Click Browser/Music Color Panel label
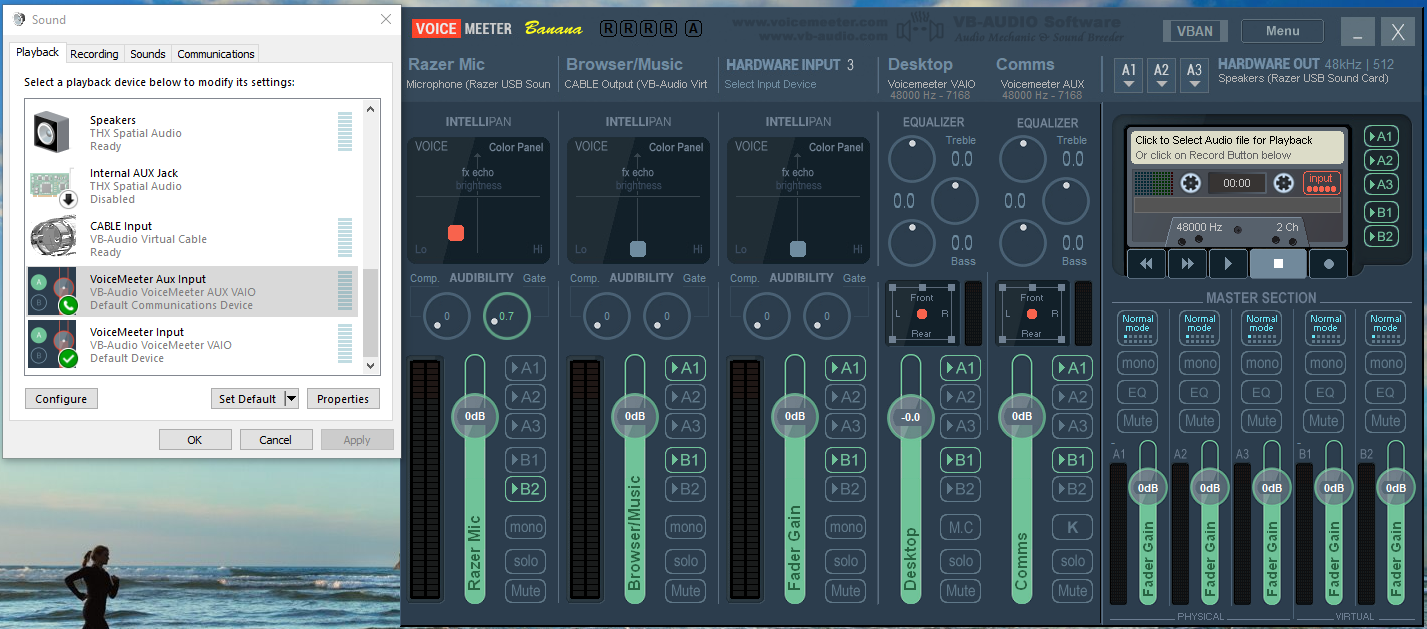 coord(676,147)
